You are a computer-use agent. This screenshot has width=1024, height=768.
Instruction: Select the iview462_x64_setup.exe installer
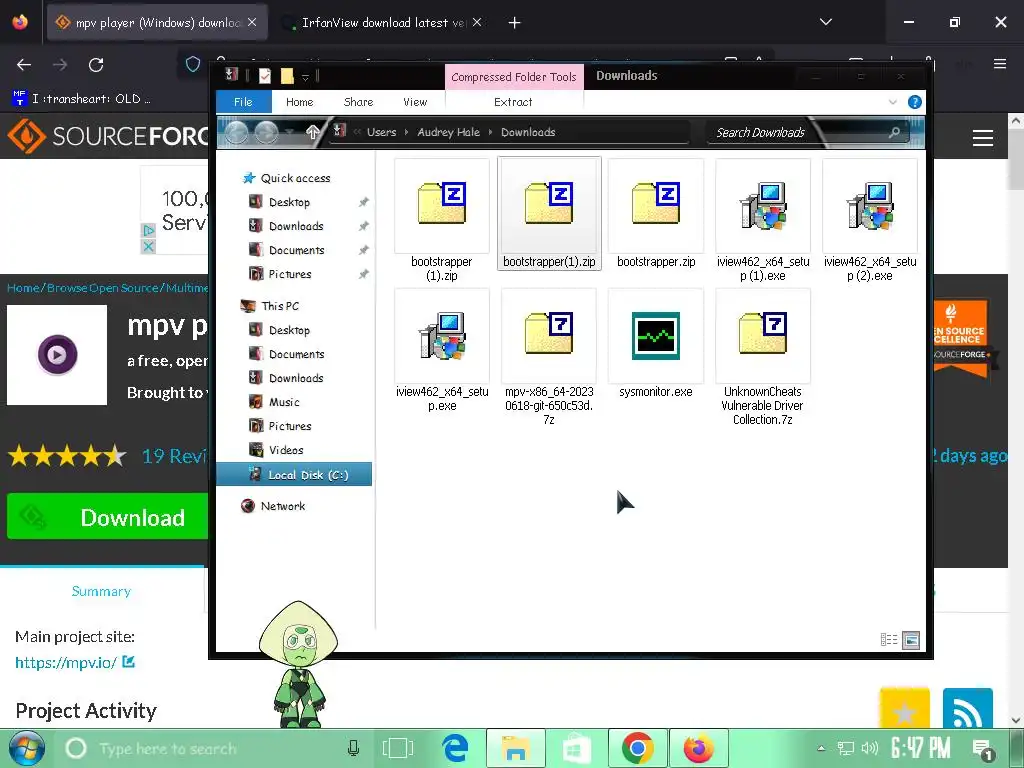pyautogui.click(x=441, y=351)
